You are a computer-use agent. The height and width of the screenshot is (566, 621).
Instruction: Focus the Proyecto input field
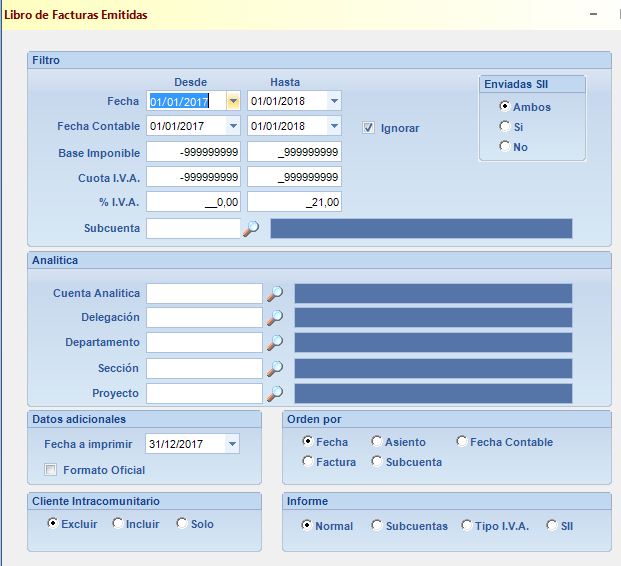[204, 393]
